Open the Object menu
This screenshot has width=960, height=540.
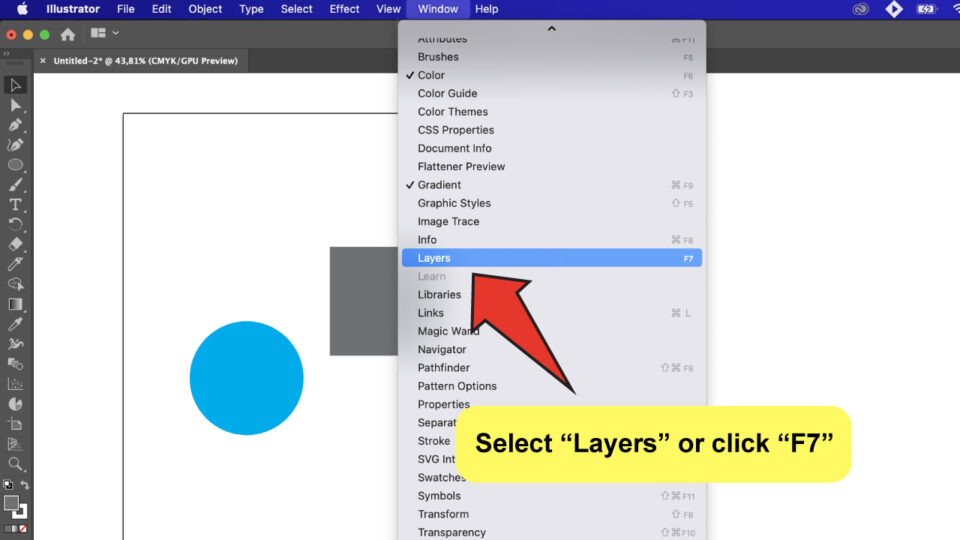pos(205,9)
